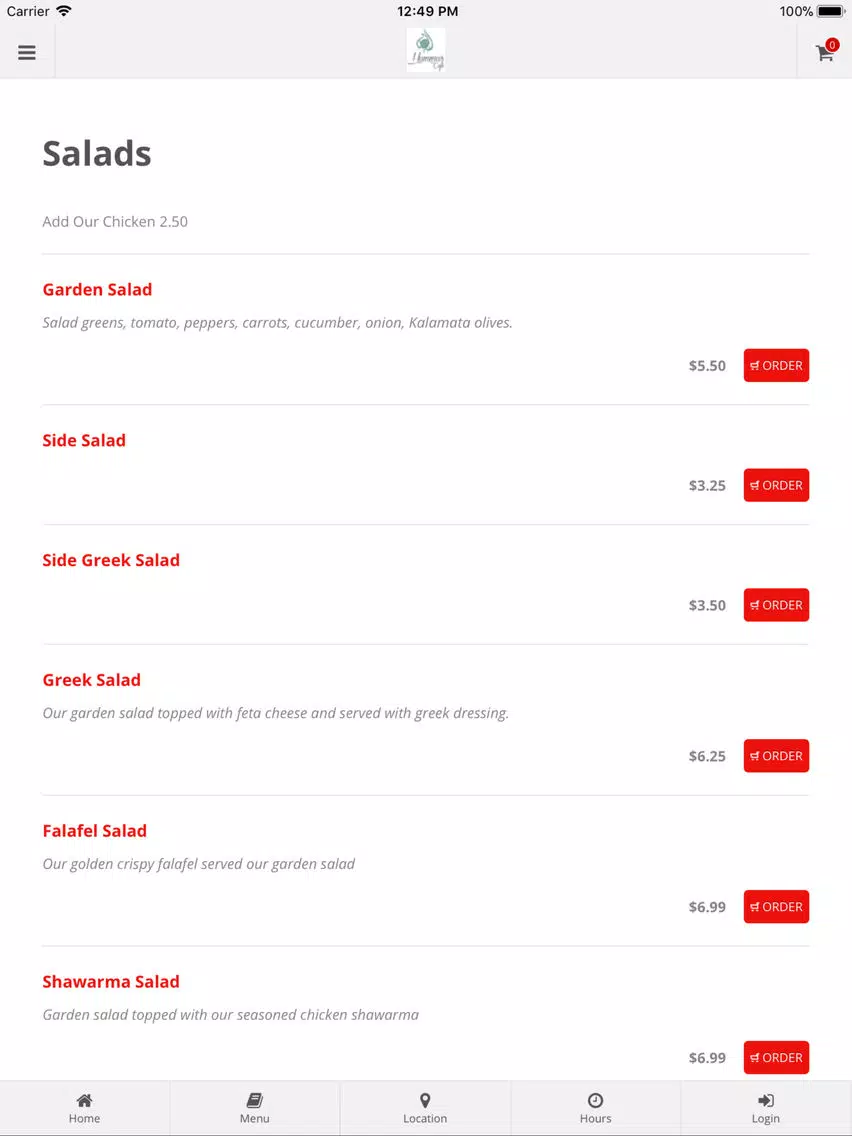
Task: Tap the Side Salad heading
Action: click(84, 440)
